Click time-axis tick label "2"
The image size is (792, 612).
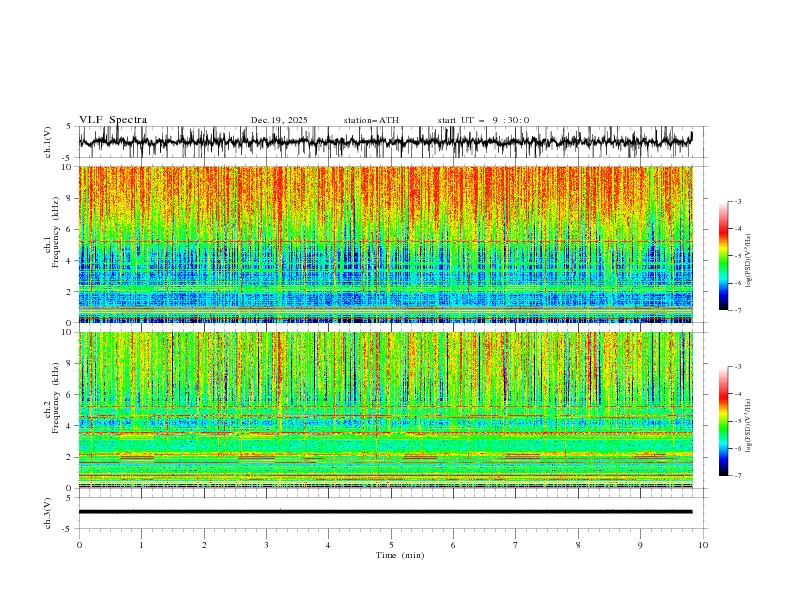(204, 545)
